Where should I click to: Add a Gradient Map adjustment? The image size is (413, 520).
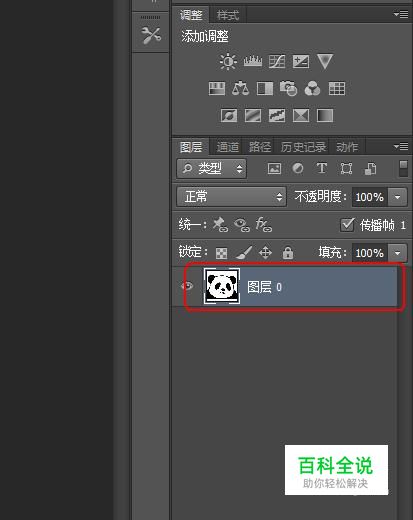click(x=325, y=116)
